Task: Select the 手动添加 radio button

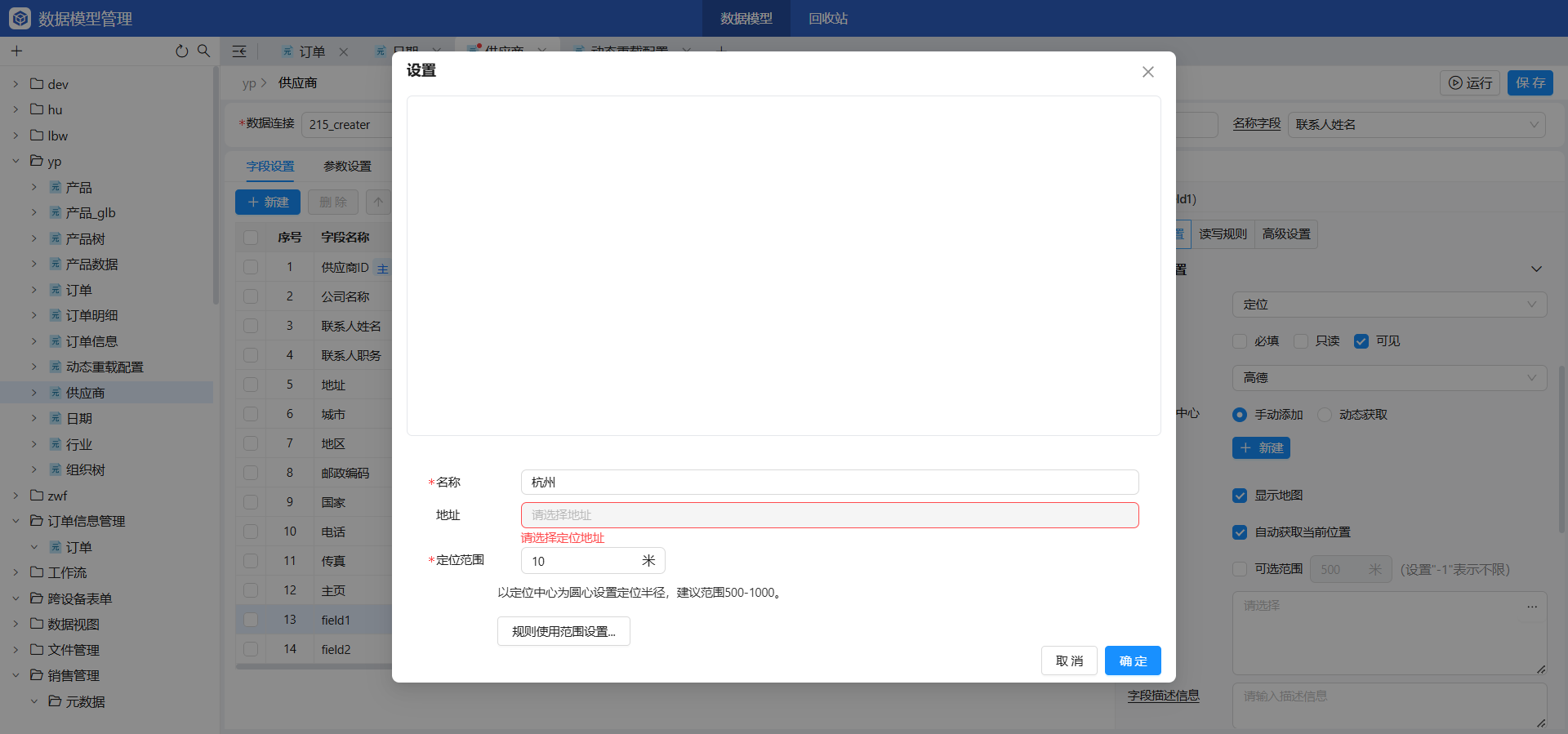Action: [x=1240, y=415]
